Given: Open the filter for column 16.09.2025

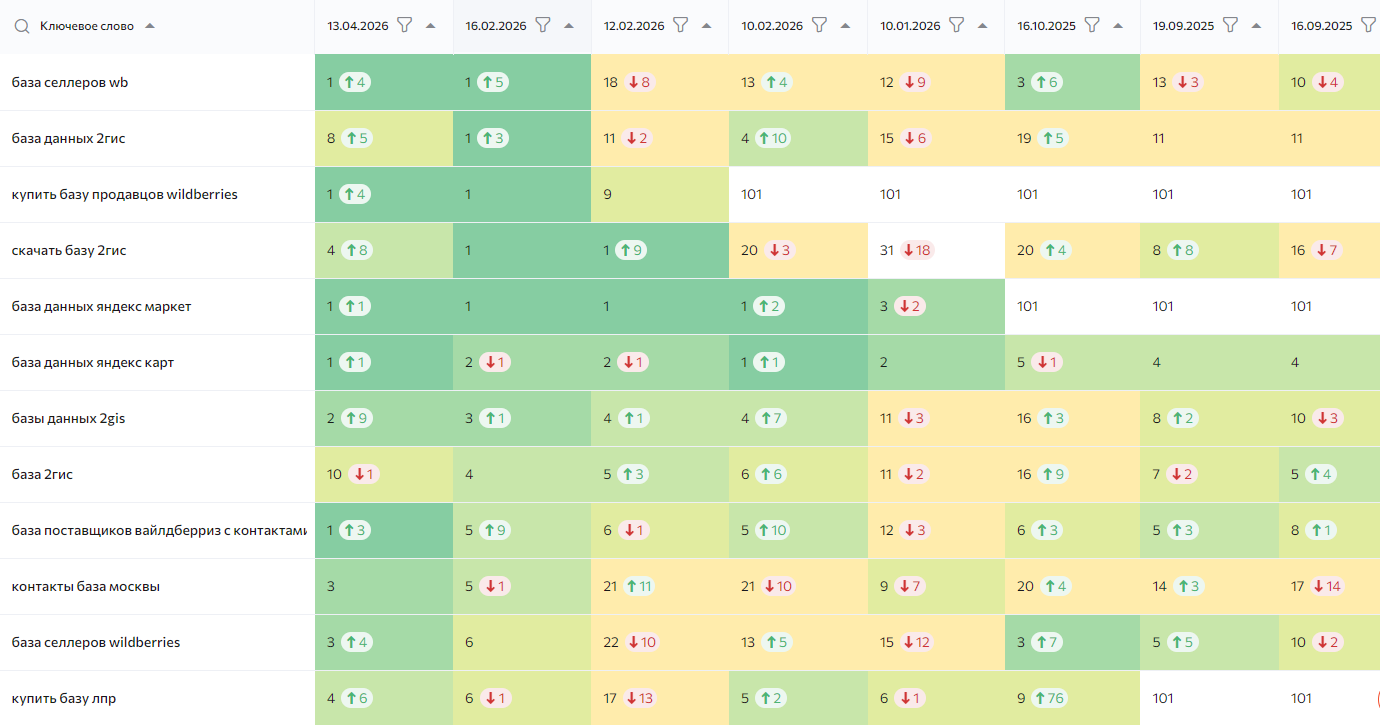Looking at the screenshot, I should click(1369, 25).
